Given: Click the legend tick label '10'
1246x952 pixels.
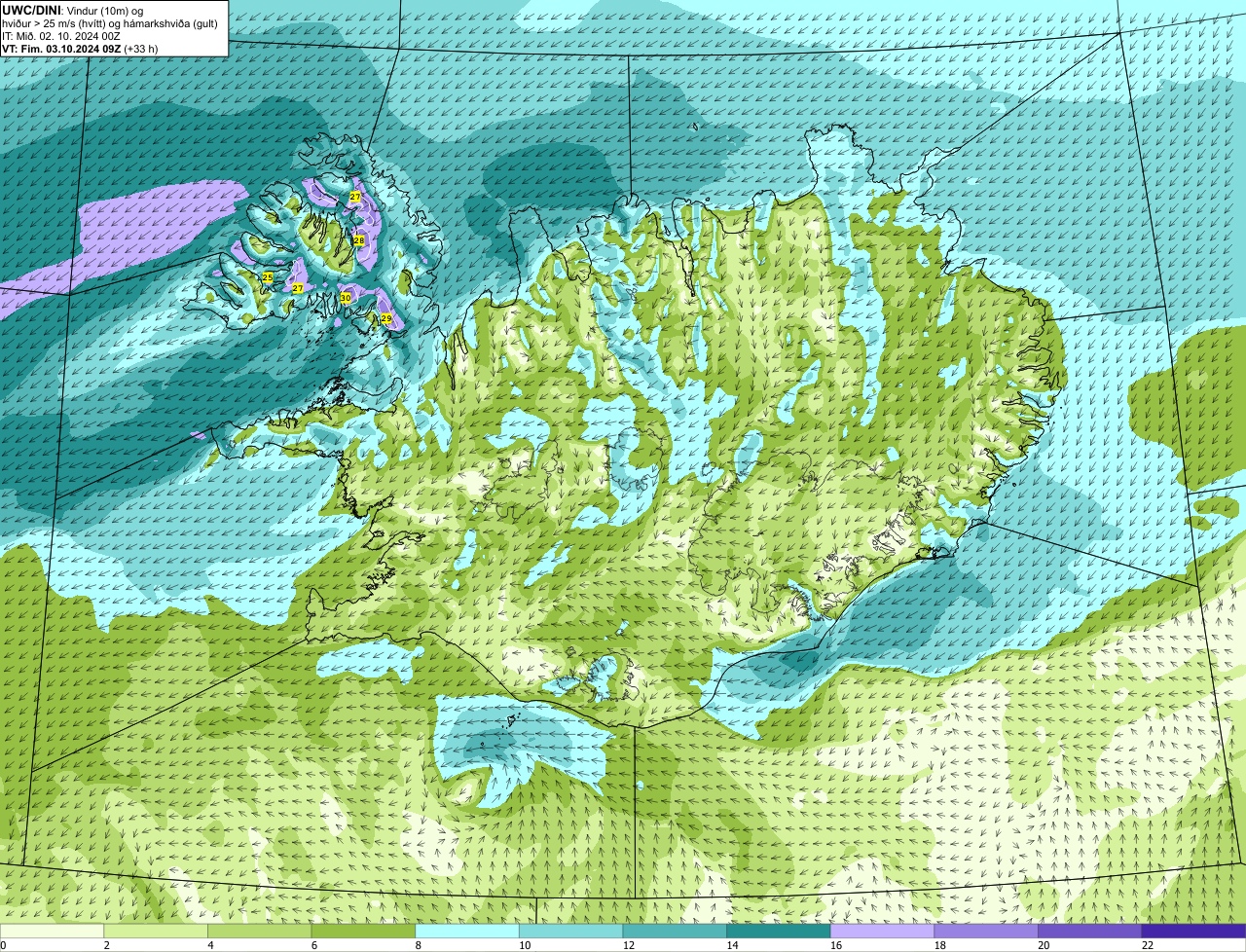Looking at the screenshot, I should pos(525,945).
